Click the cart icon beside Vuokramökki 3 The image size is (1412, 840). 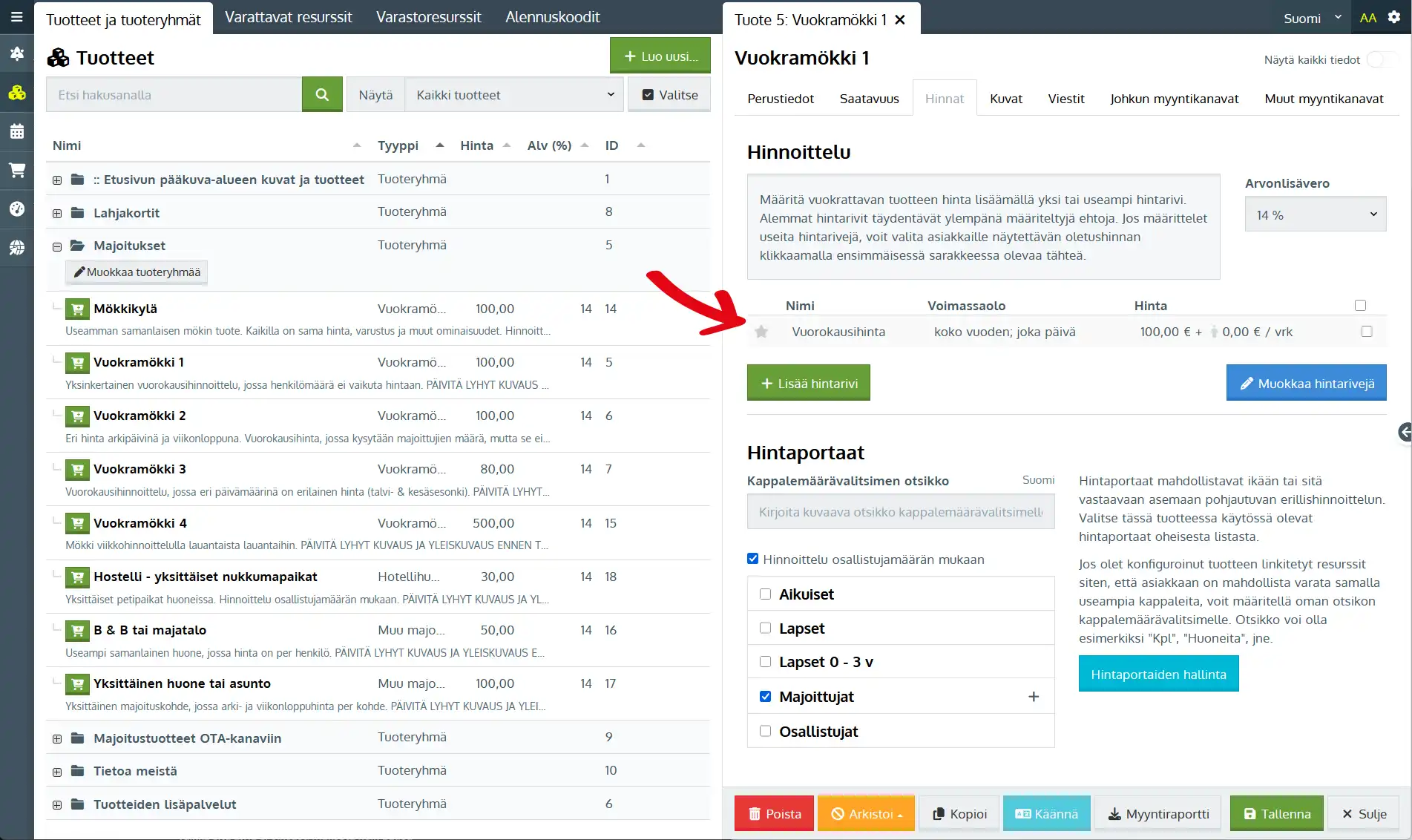77,470
